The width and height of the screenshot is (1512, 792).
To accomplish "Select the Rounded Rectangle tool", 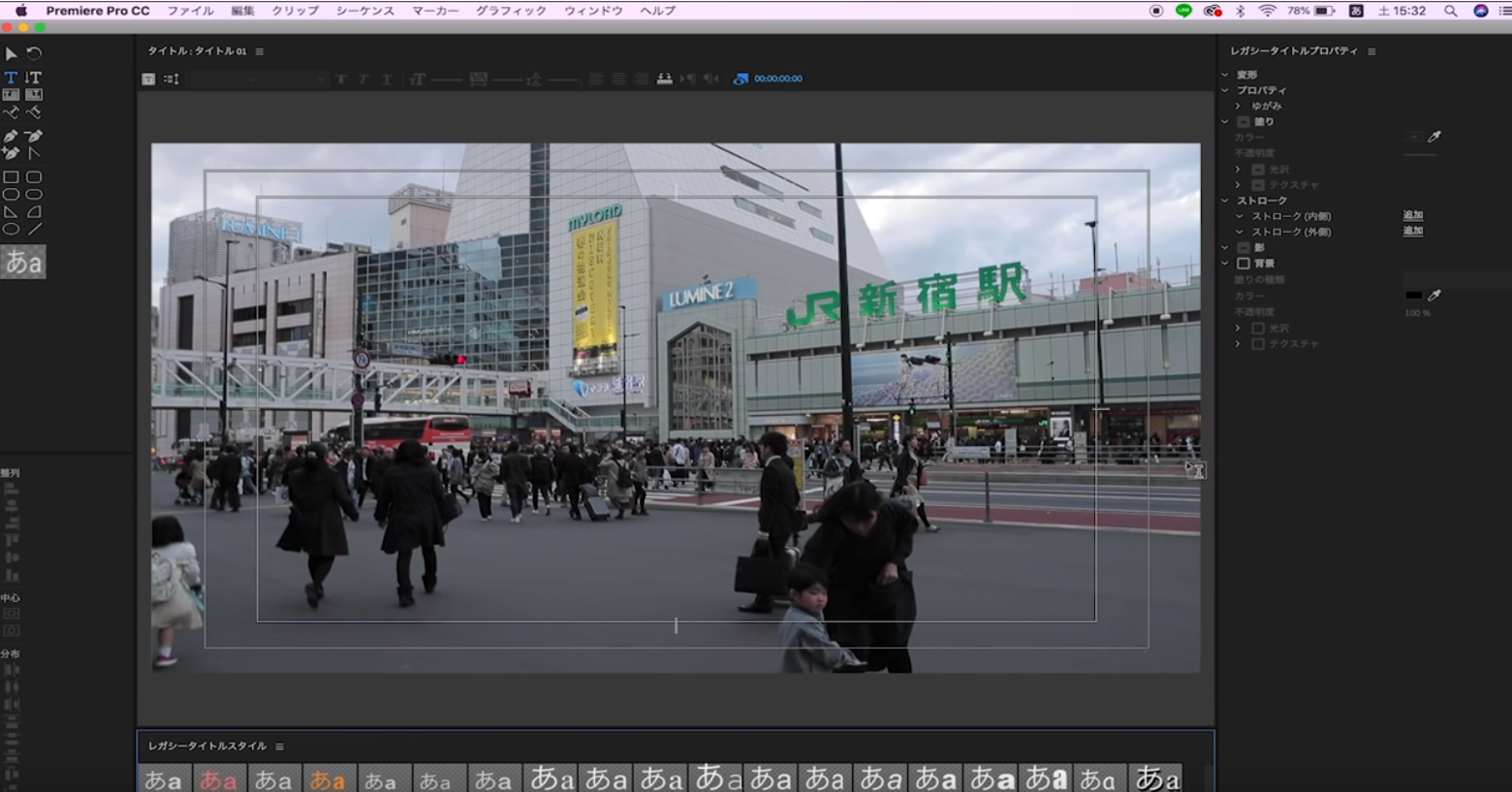I will [34, 195].
